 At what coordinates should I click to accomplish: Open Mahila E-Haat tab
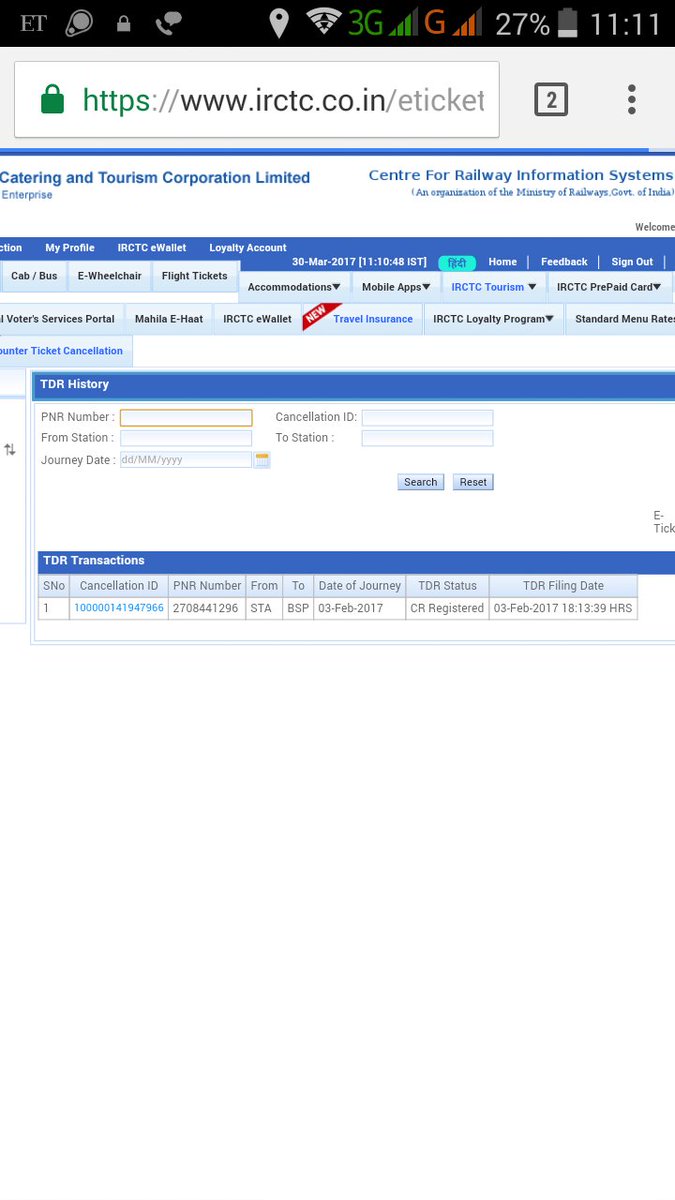169,319
